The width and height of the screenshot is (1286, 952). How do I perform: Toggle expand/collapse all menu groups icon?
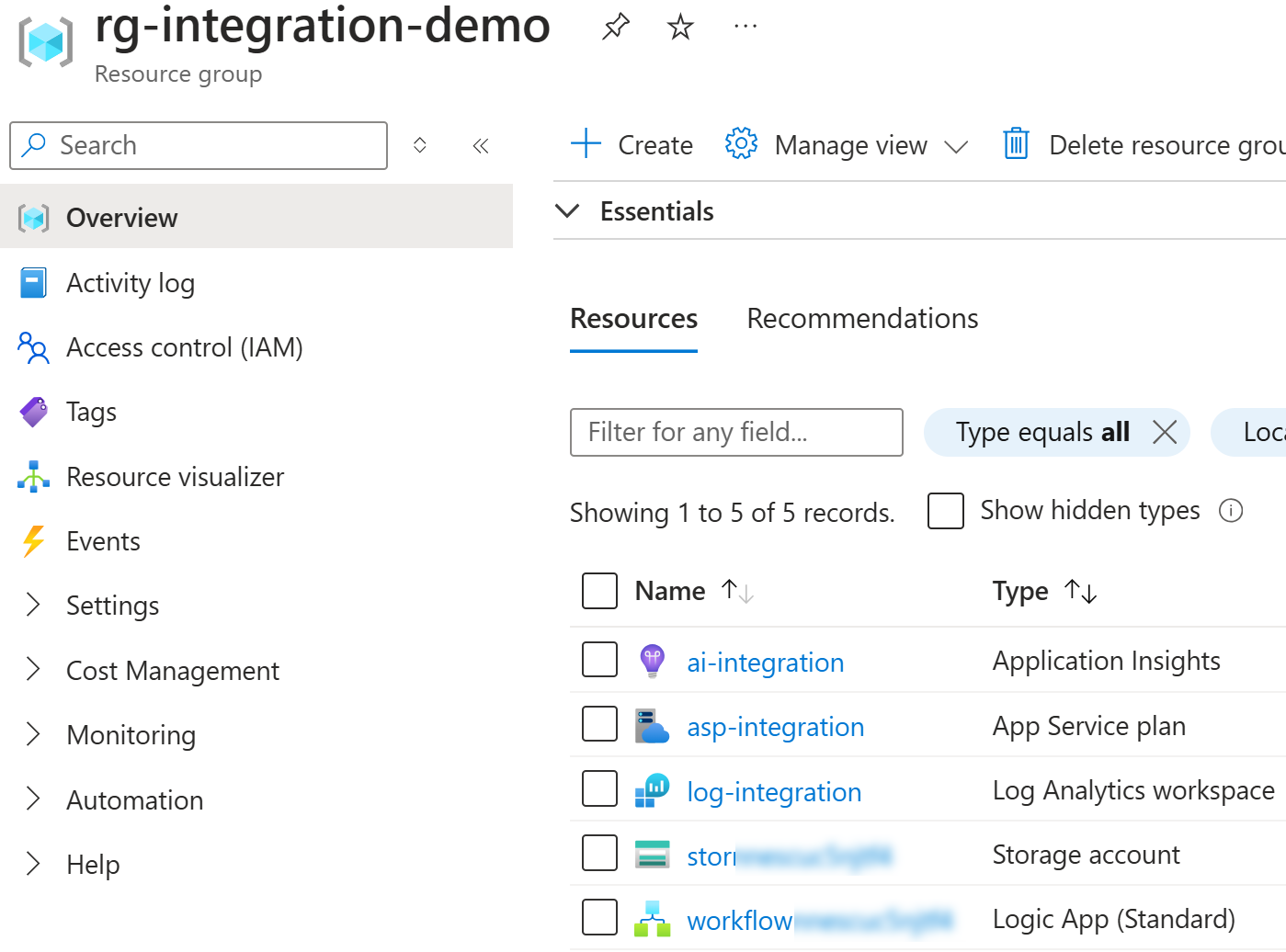(x=420, y=145)
